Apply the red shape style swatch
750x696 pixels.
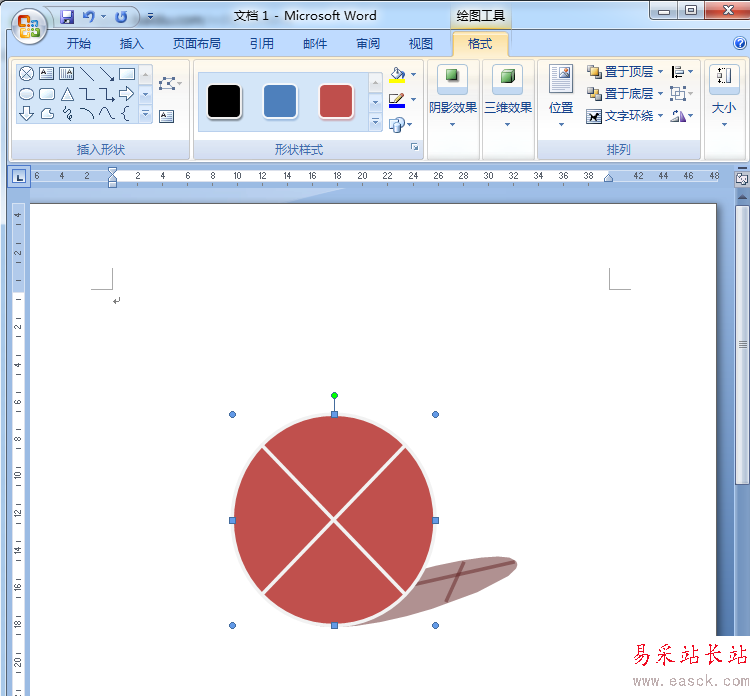[336, 101]
